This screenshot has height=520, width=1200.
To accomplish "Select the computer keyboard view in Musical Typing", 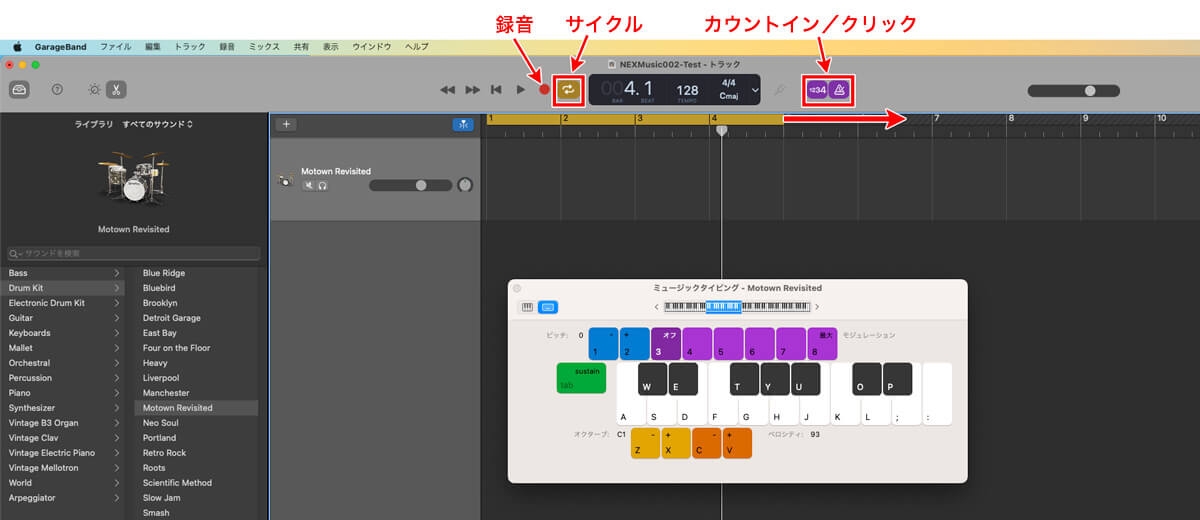I will pyautogui.click(x=547, y=307).
